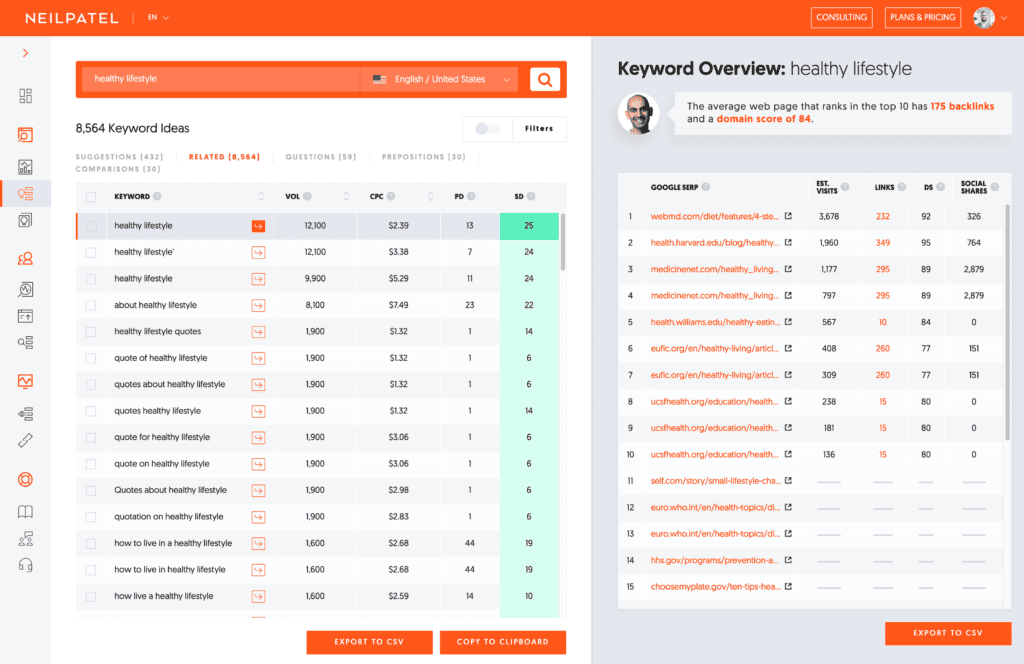Screen dimensions: 1024x664
Task: Check the box for 'about healthy lifestyle'
Action: [x=91, y=306]
